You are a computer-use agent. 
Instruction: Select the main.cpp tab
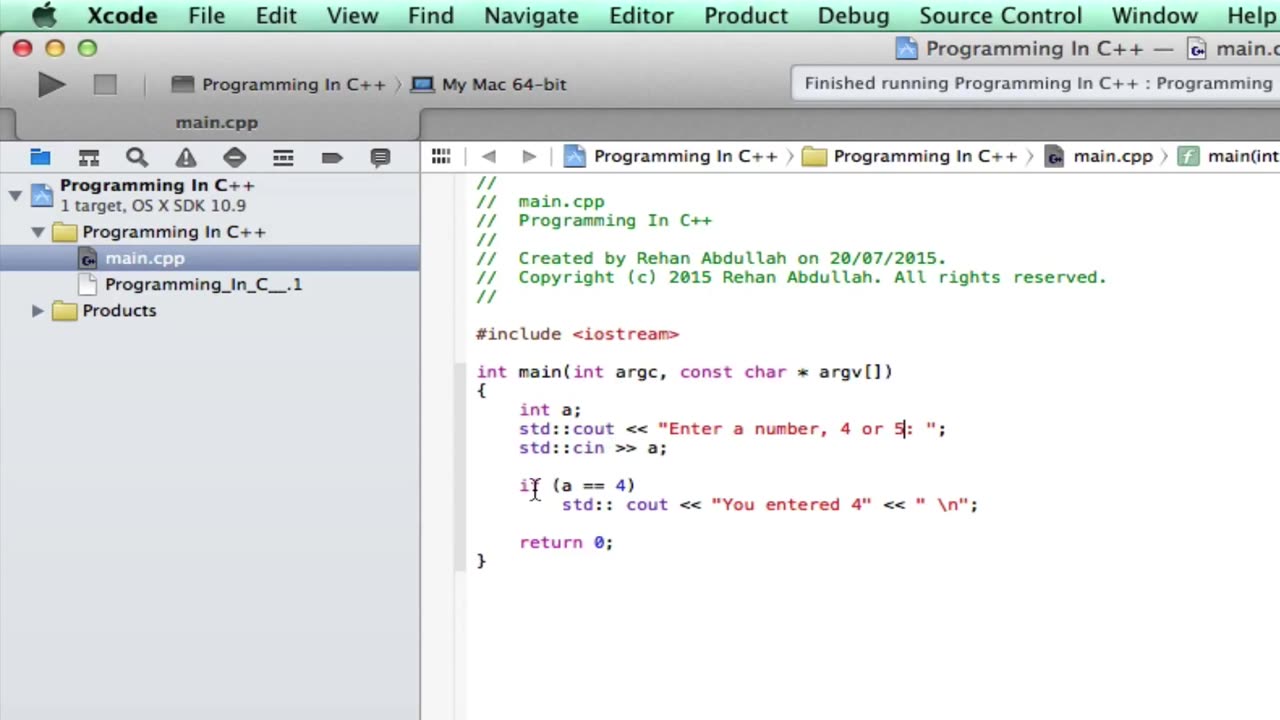pos(217,123)
